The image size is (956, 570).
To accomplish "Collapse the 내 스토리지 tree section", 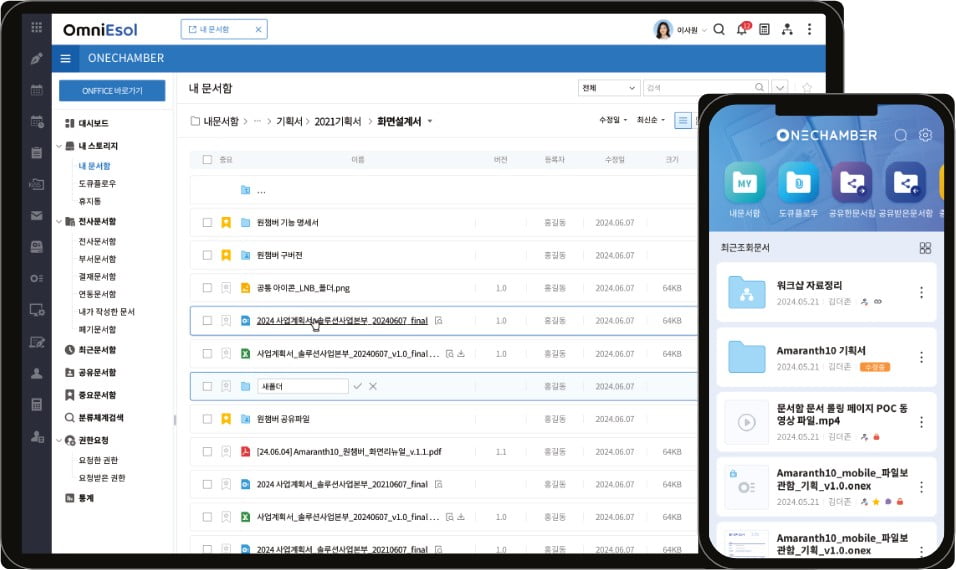I will pyautogui.click(x=59, y=146).
